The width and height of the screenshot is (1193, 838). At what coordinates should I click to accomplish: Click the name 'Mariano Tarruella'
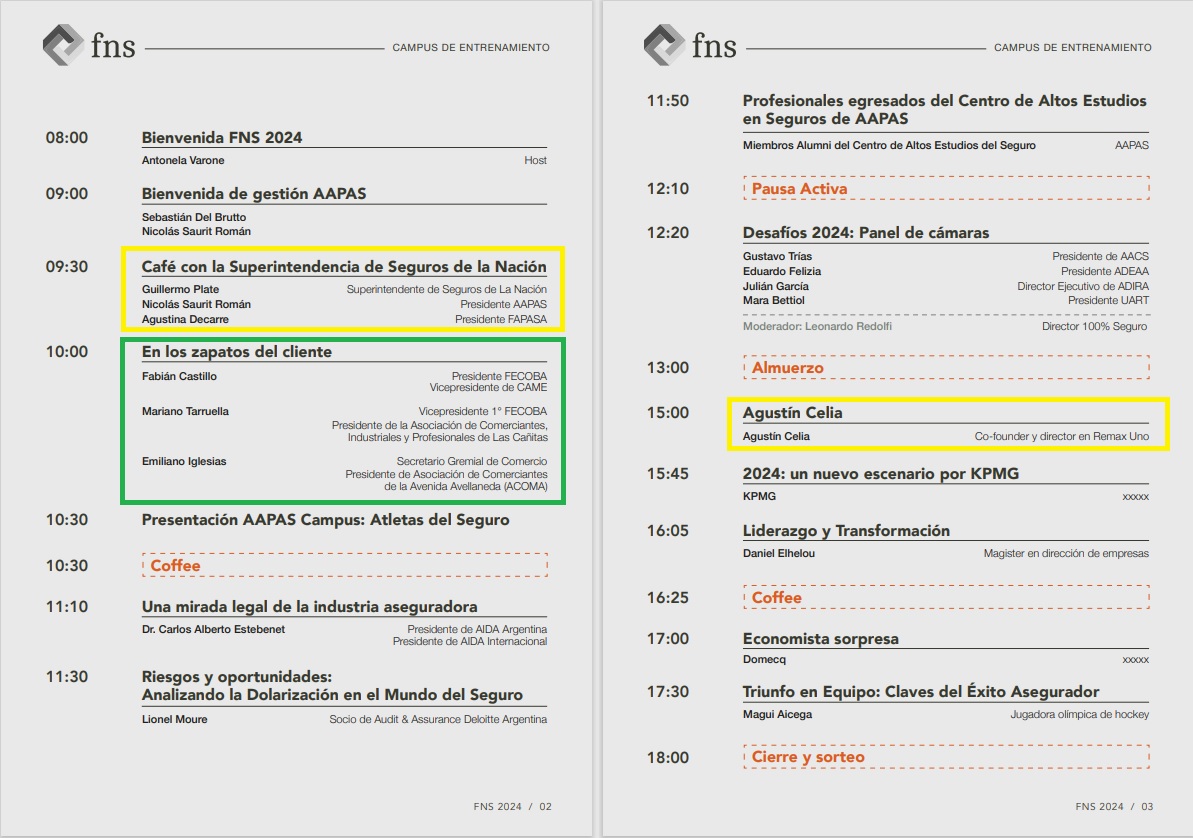[x=185, y=412]
